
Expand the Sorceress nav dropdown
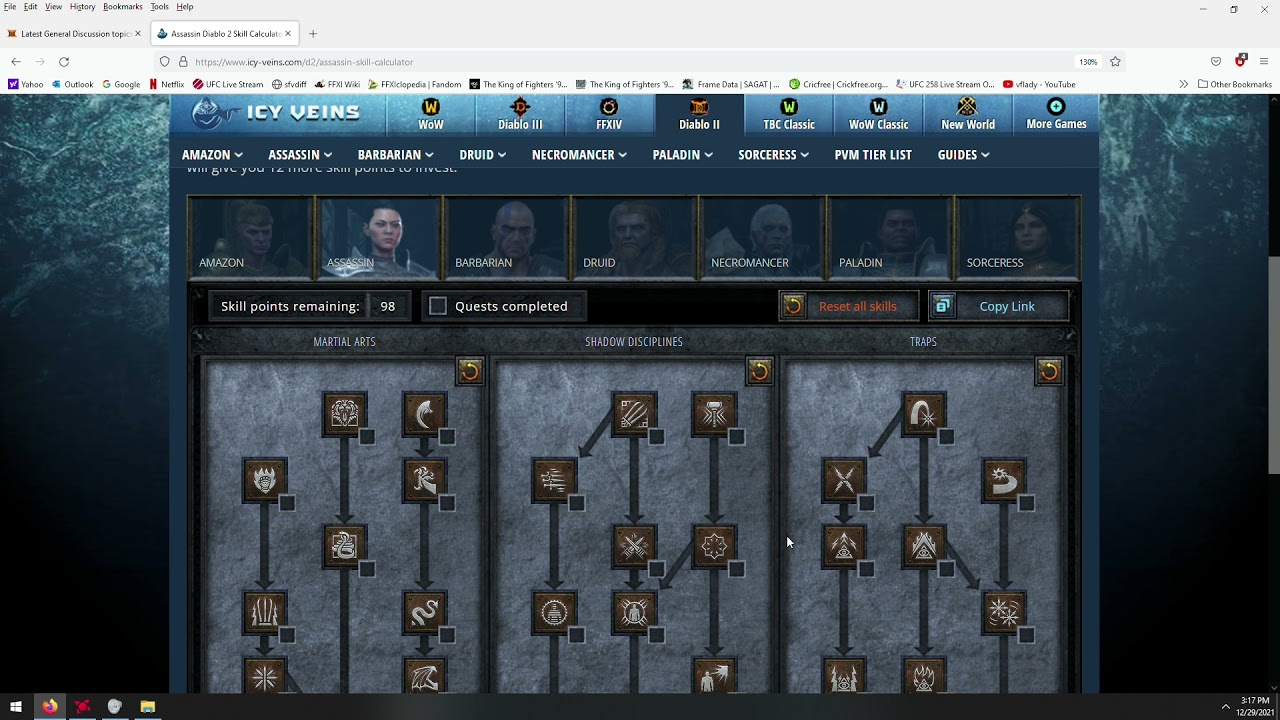(x=773, y=155)
